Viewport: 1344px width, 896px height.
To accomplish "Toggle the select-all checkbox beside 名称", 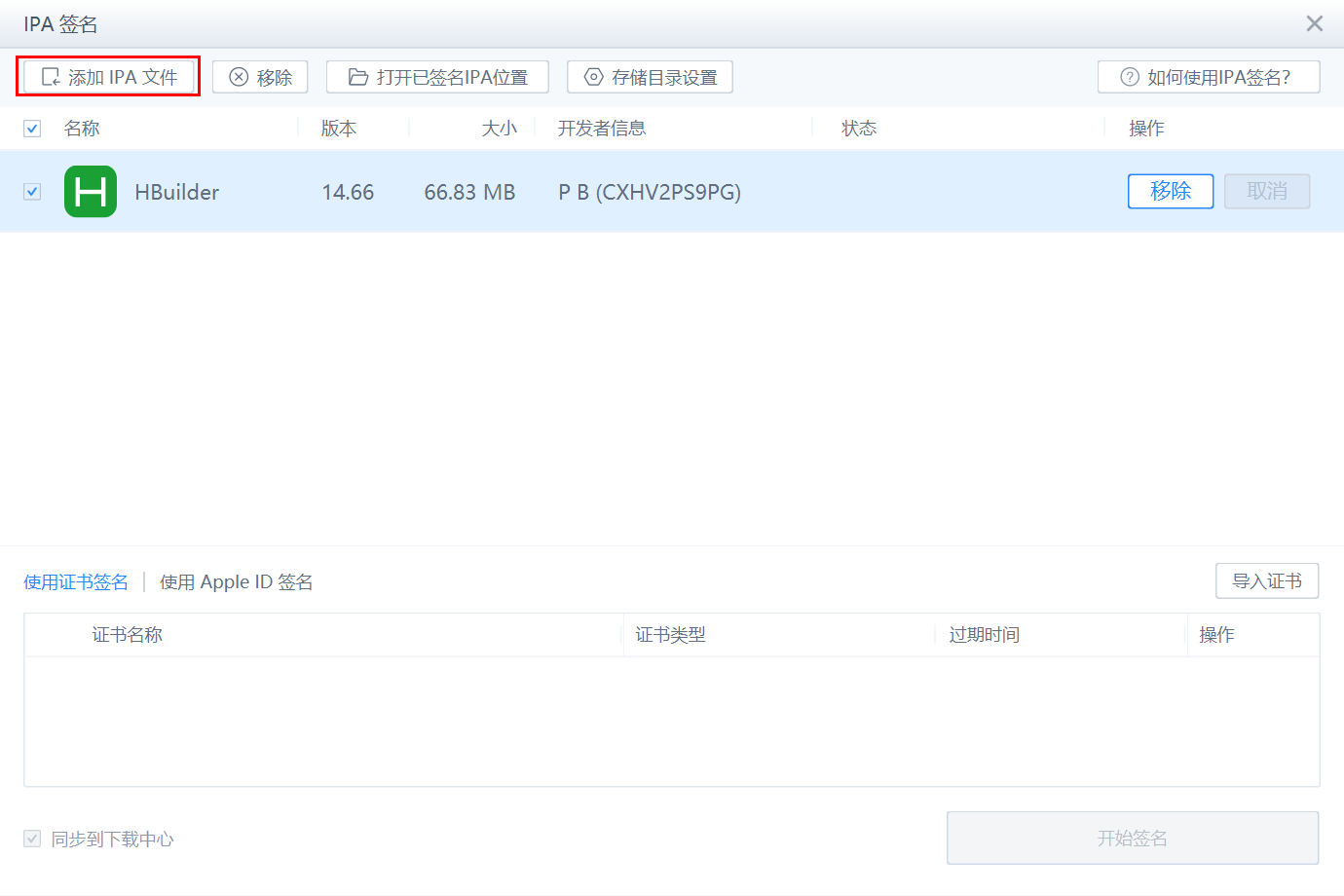I will coord(32,129).
